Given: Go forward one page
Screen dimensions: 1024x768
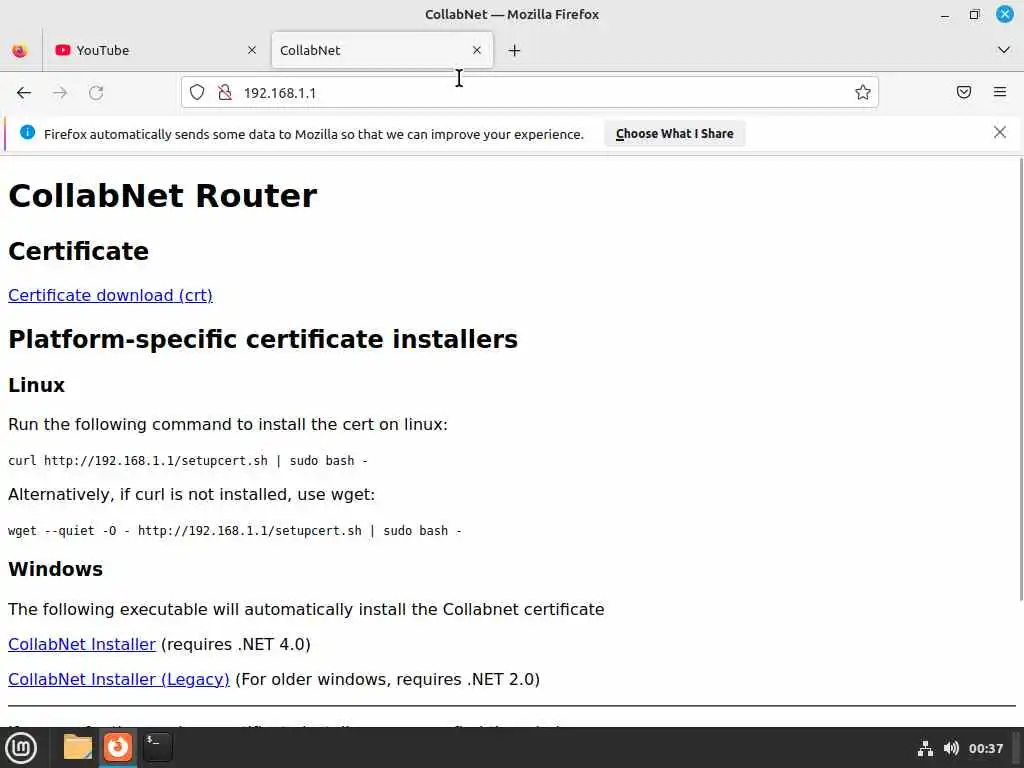Looking at the screenshot, I should [60, 93].
